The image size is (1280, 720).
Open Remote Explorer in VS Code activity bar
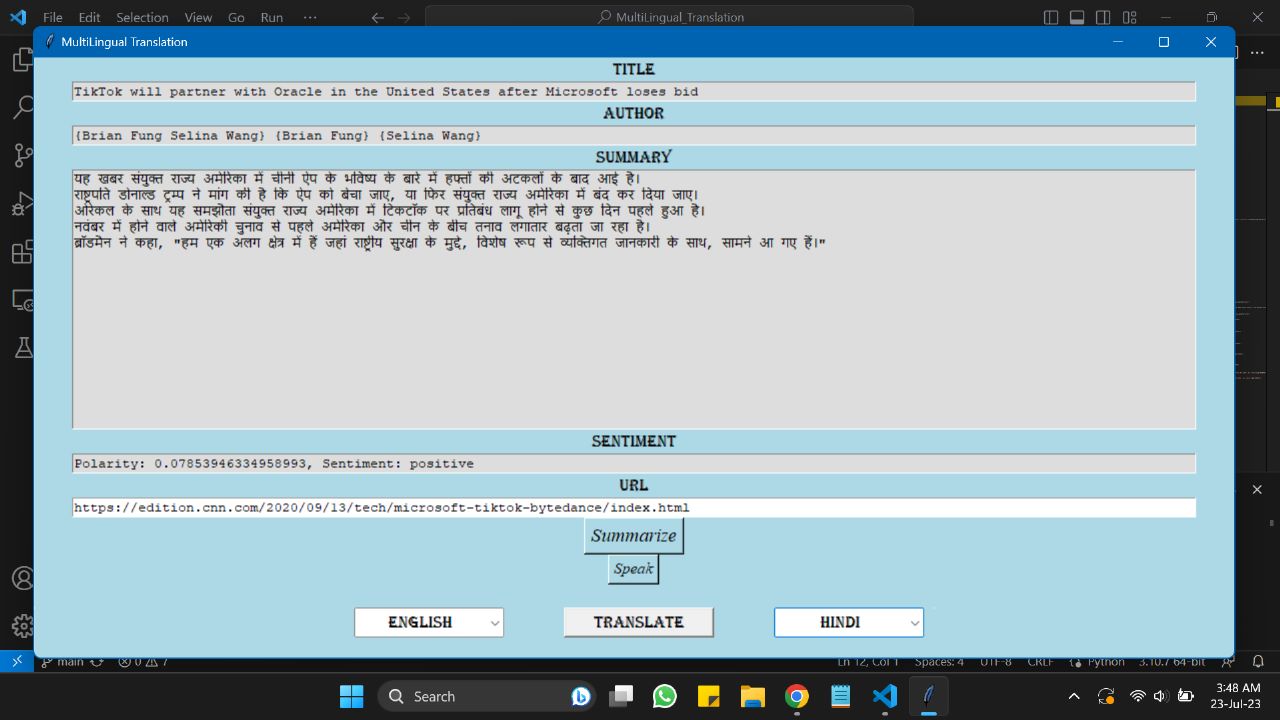22,300
